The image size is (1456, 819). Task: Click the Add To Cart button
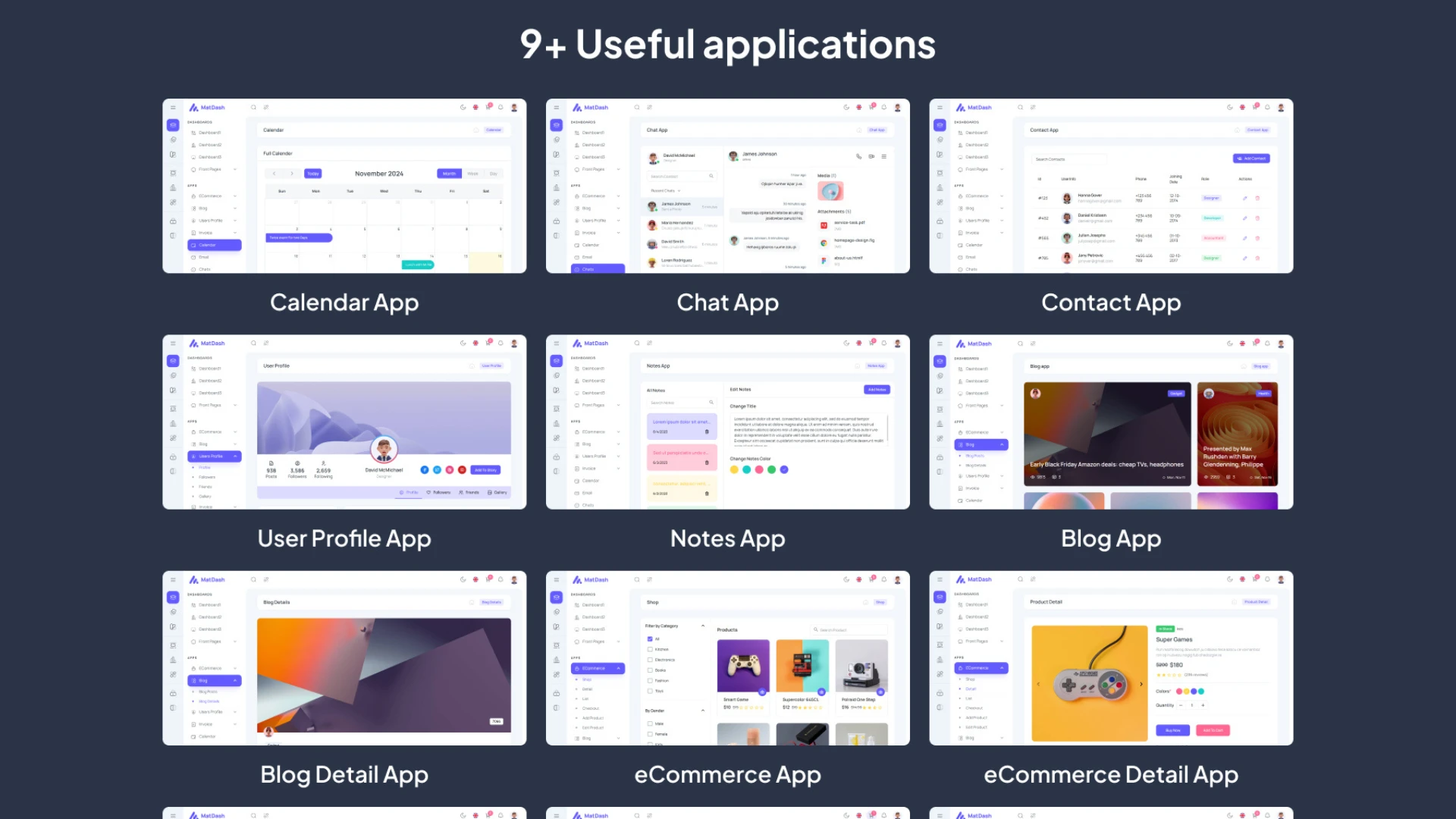coord(1213,730)
